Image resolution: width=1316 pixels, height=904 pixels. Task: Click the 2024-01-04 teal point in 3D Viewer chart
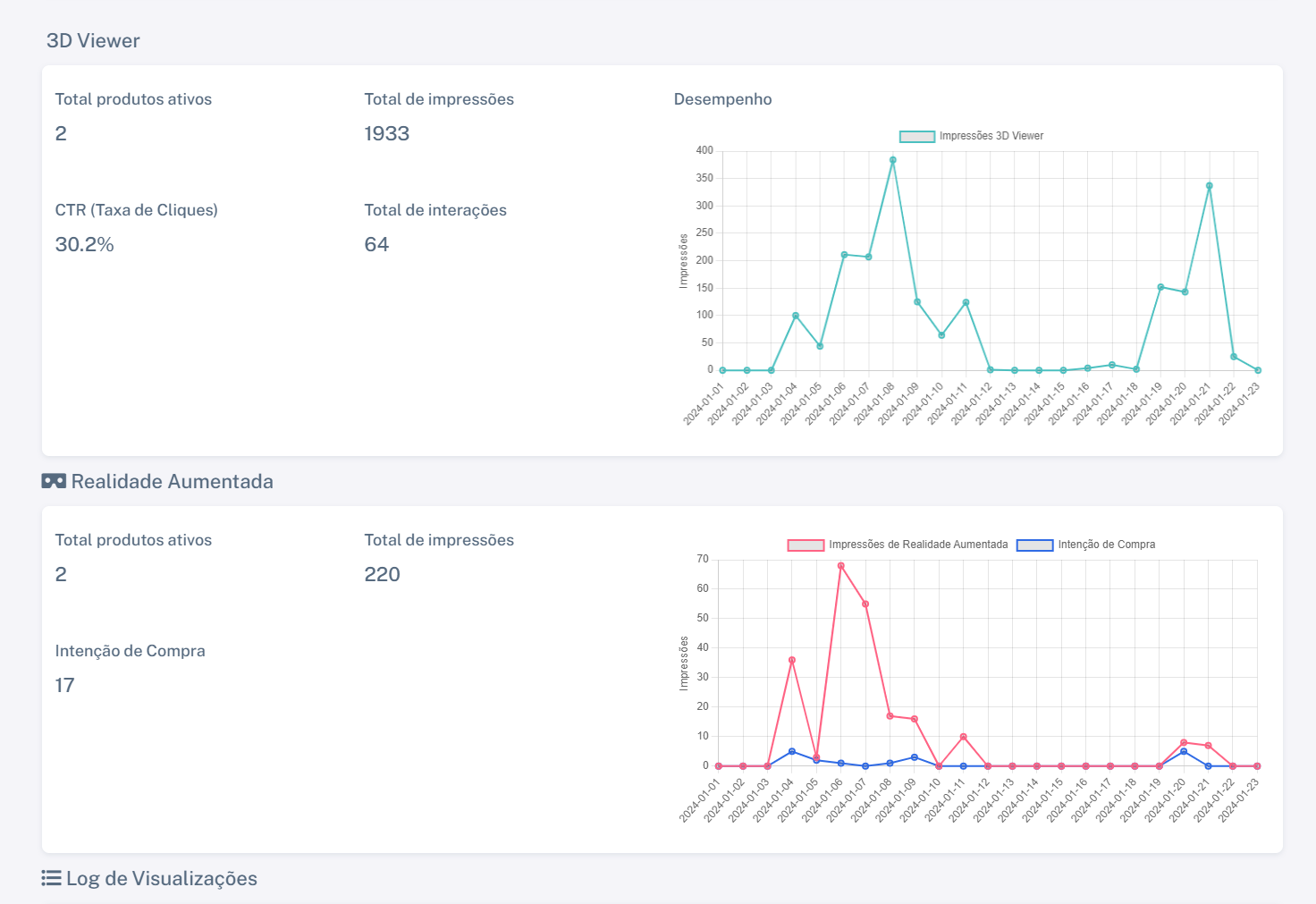click(x=795, y=316)
